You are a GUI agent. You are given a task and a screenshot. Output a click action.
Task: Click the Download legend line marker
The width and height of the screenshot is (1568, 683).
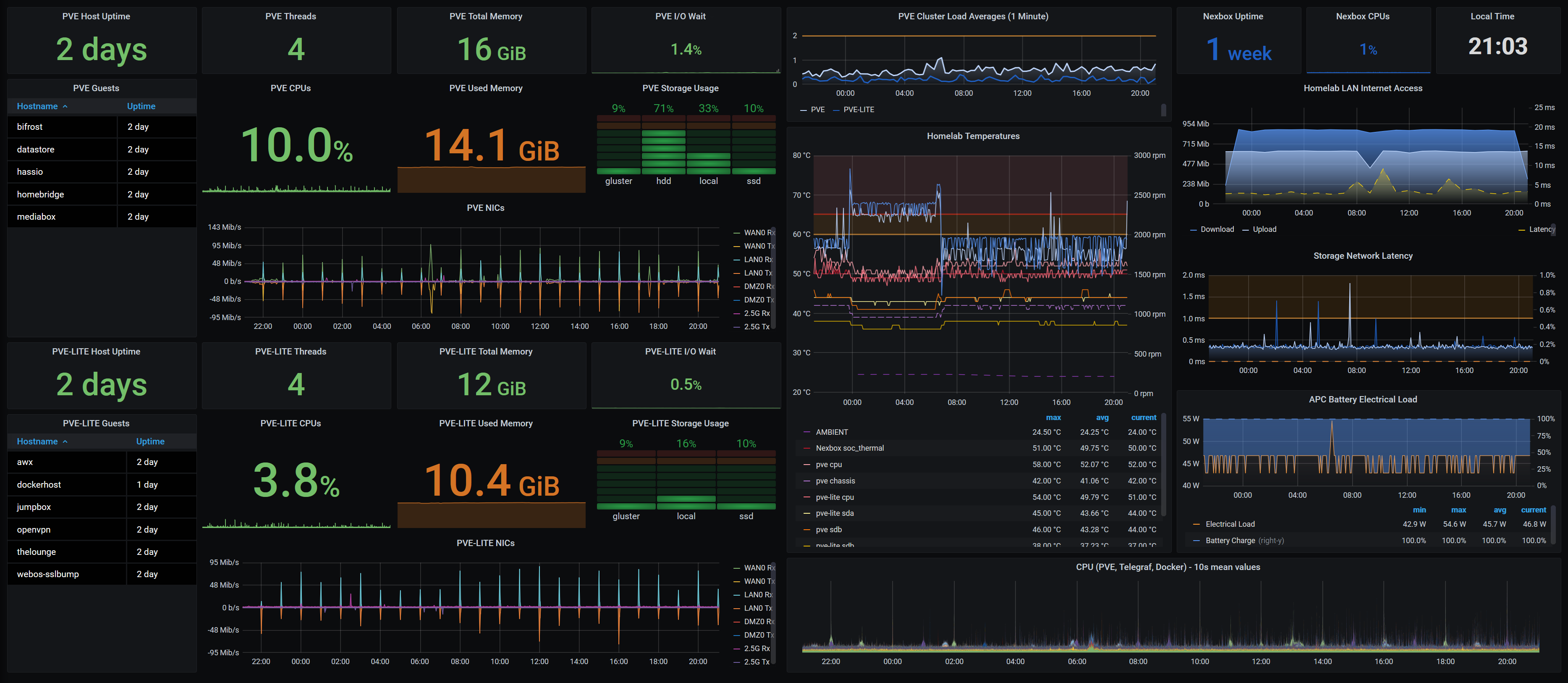(1193, 230)
